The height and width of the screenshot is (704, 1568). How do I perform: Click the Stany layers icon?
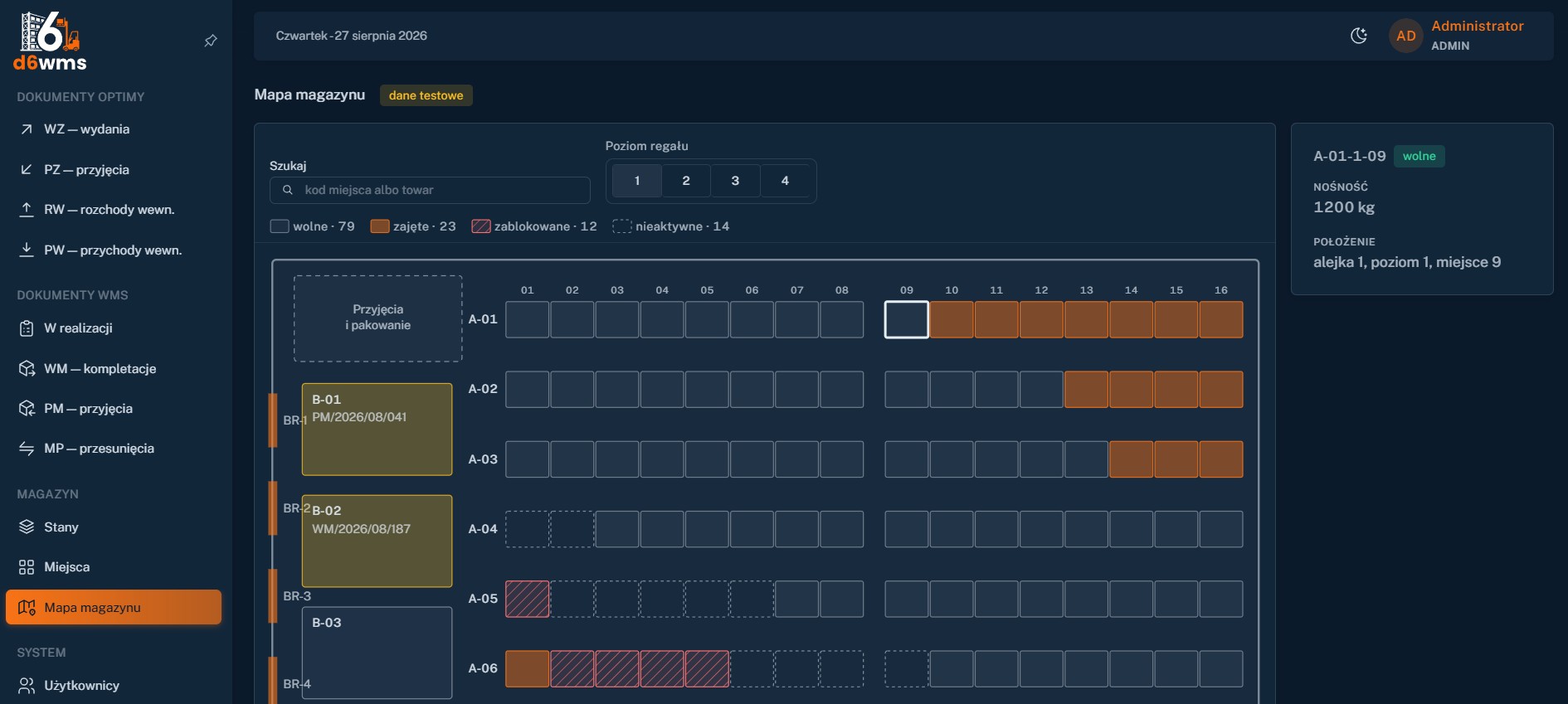pos(27,527)
